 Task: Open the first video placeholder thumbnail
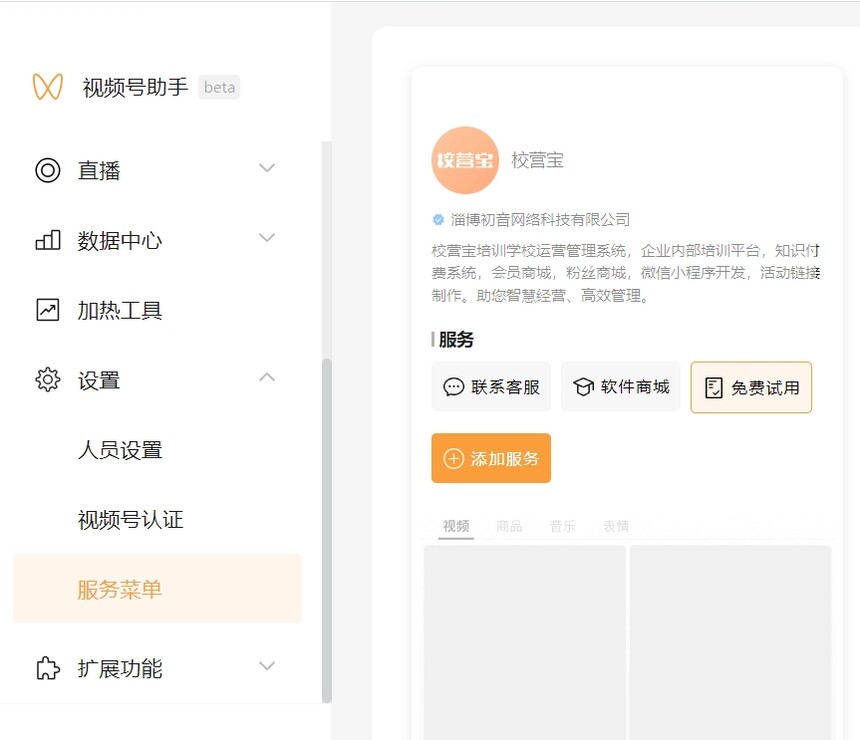(525, 642)
